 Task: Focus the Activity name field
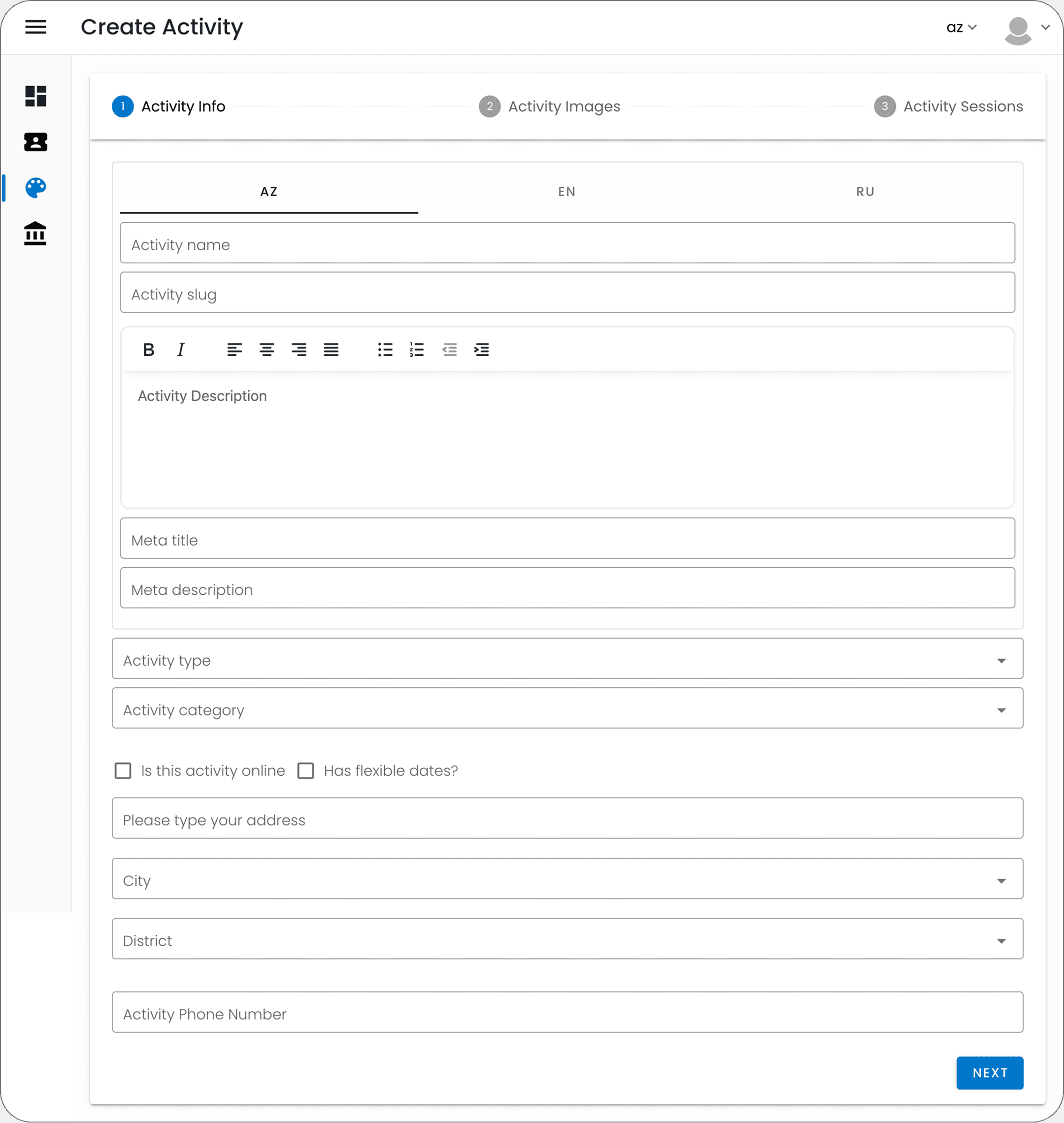(x=567, y=243)
